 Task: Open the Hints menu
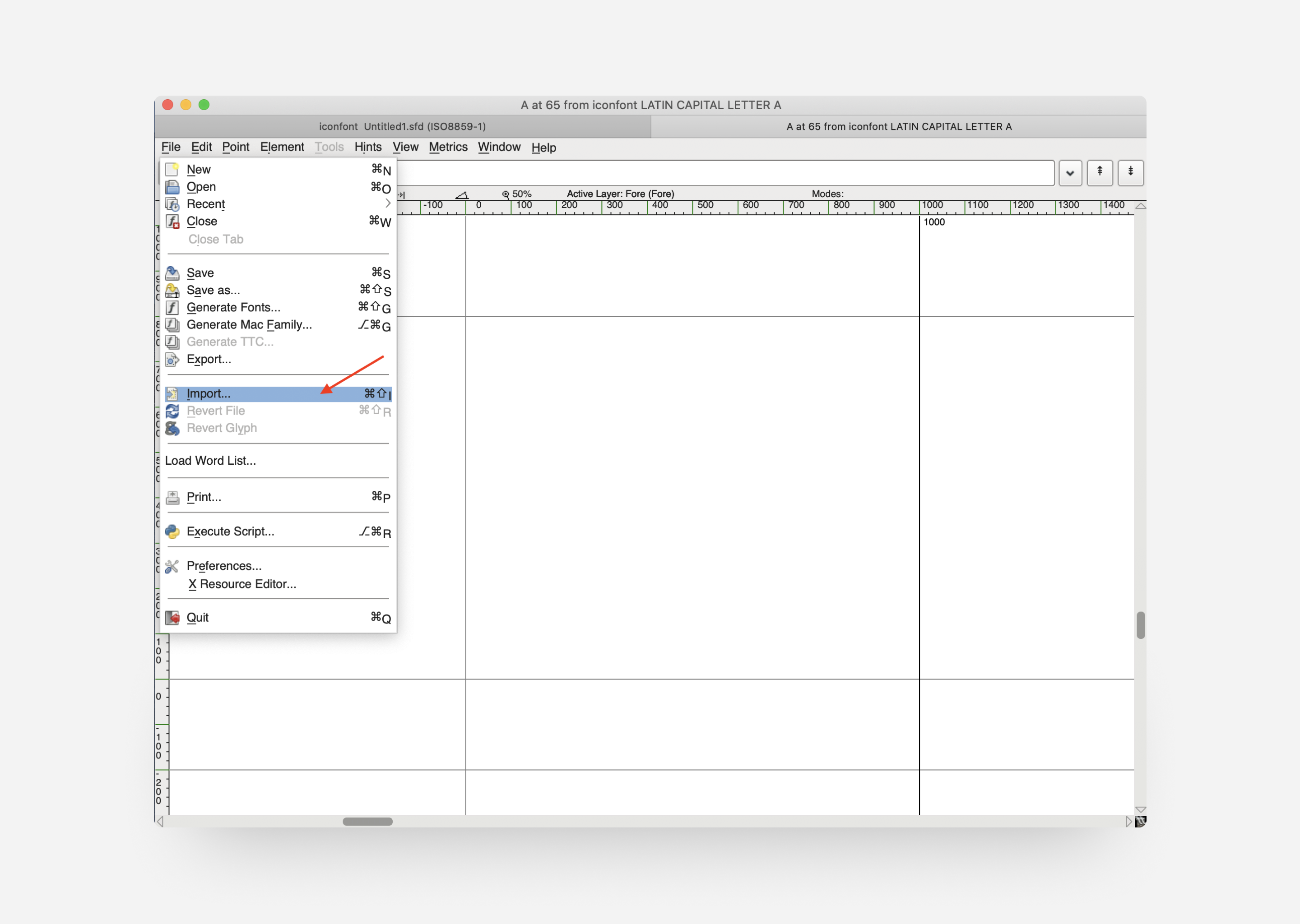(x=368, y=148)
